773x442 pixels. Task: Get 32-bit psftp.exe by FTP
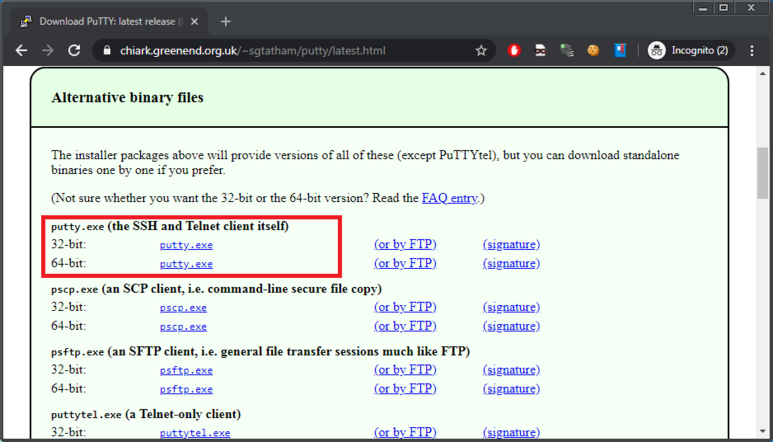pos(405,370)
